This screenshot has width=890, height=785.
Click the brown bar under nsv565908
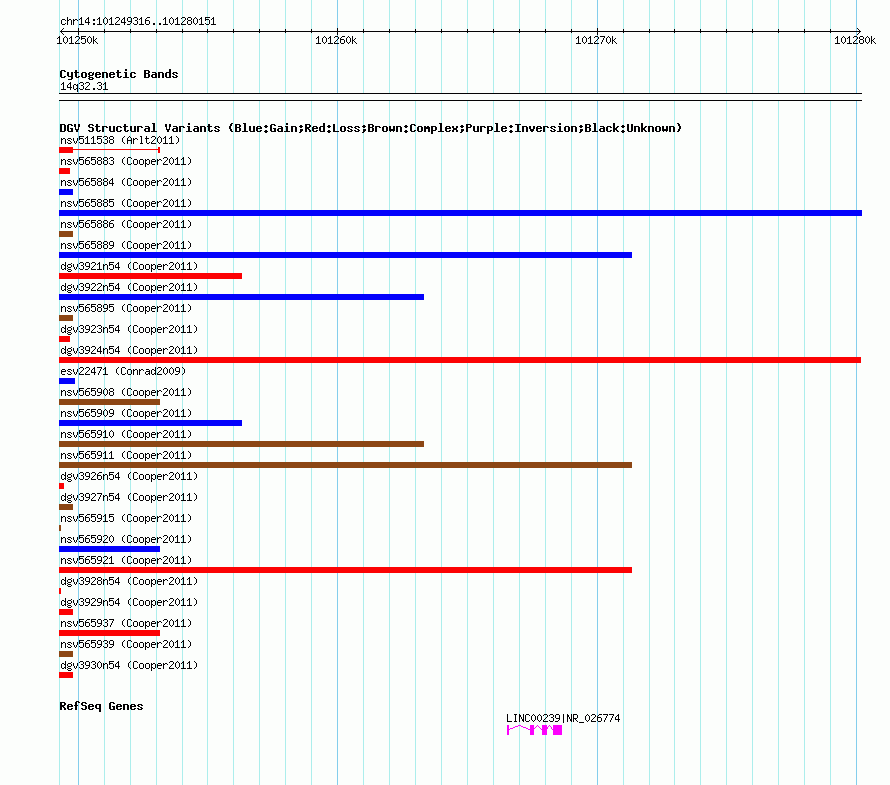point(110,402)
